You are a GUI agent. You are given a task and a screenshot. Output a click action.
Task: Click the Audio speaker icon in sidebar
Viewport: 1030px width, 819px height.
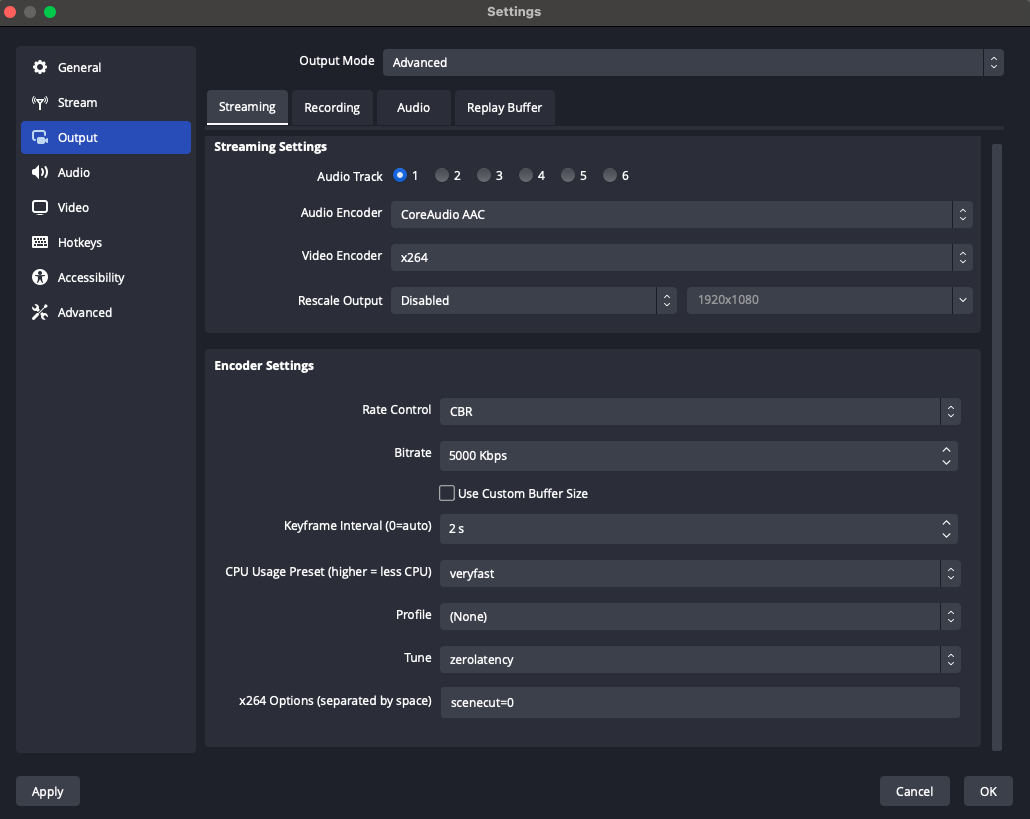point(40,173)
